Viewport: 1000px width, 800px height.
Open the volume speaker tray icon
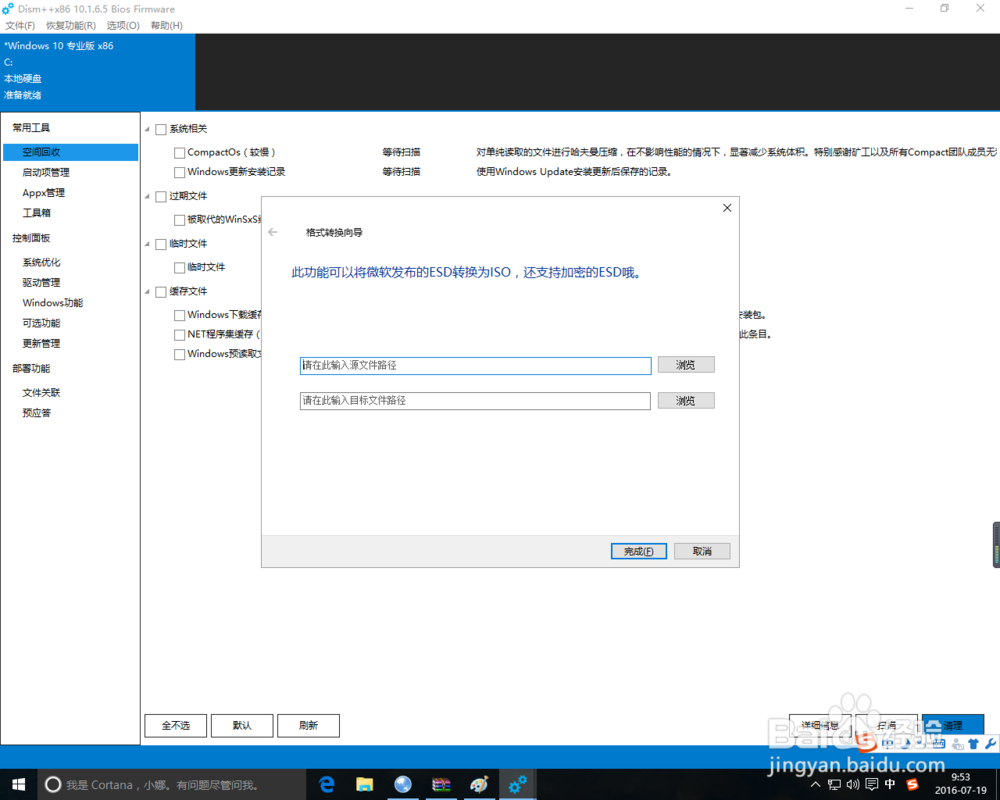[853, 784]
